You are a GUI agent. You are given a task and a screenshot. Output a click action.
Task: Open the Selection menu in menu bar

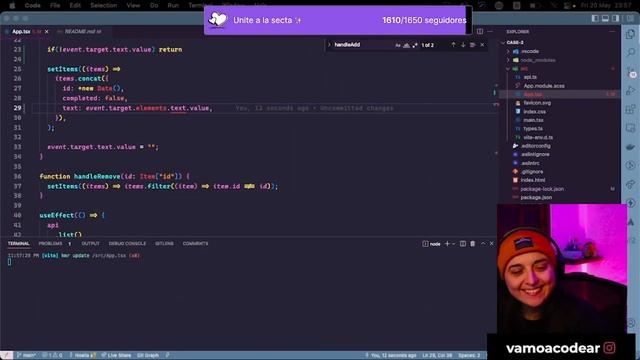click(x=103, y=5)
